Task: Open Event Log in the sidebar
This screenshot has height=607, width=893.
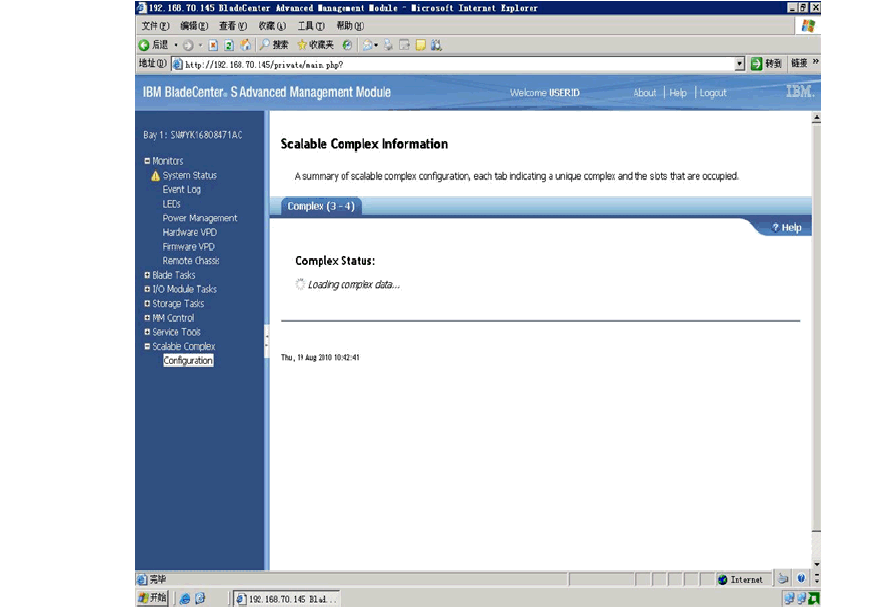Action: coord(182,190)
